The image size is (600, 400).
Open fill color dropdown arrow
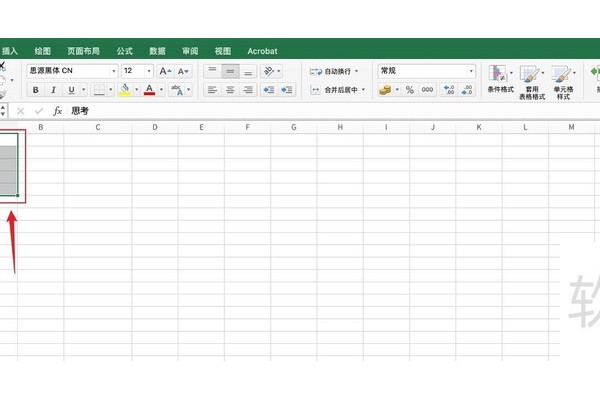(x=136, y=90)
